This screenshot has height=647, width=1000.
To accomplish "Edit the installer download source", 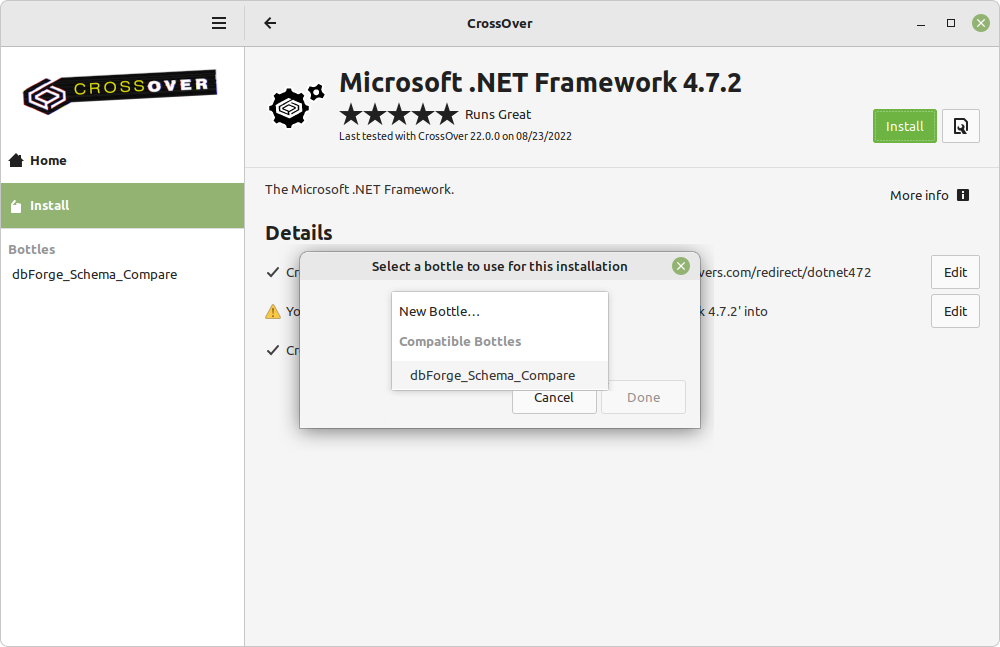I will click(x=955, y=272).
